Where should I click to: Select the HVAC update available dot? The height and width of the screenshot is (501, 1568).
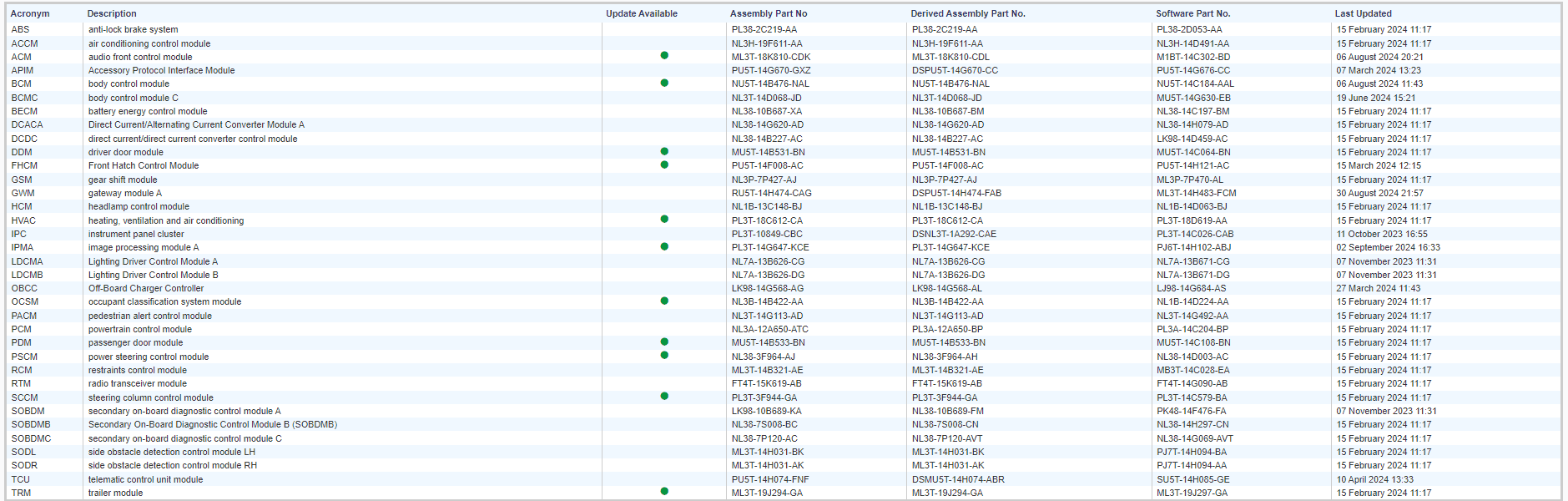[664, 220]
